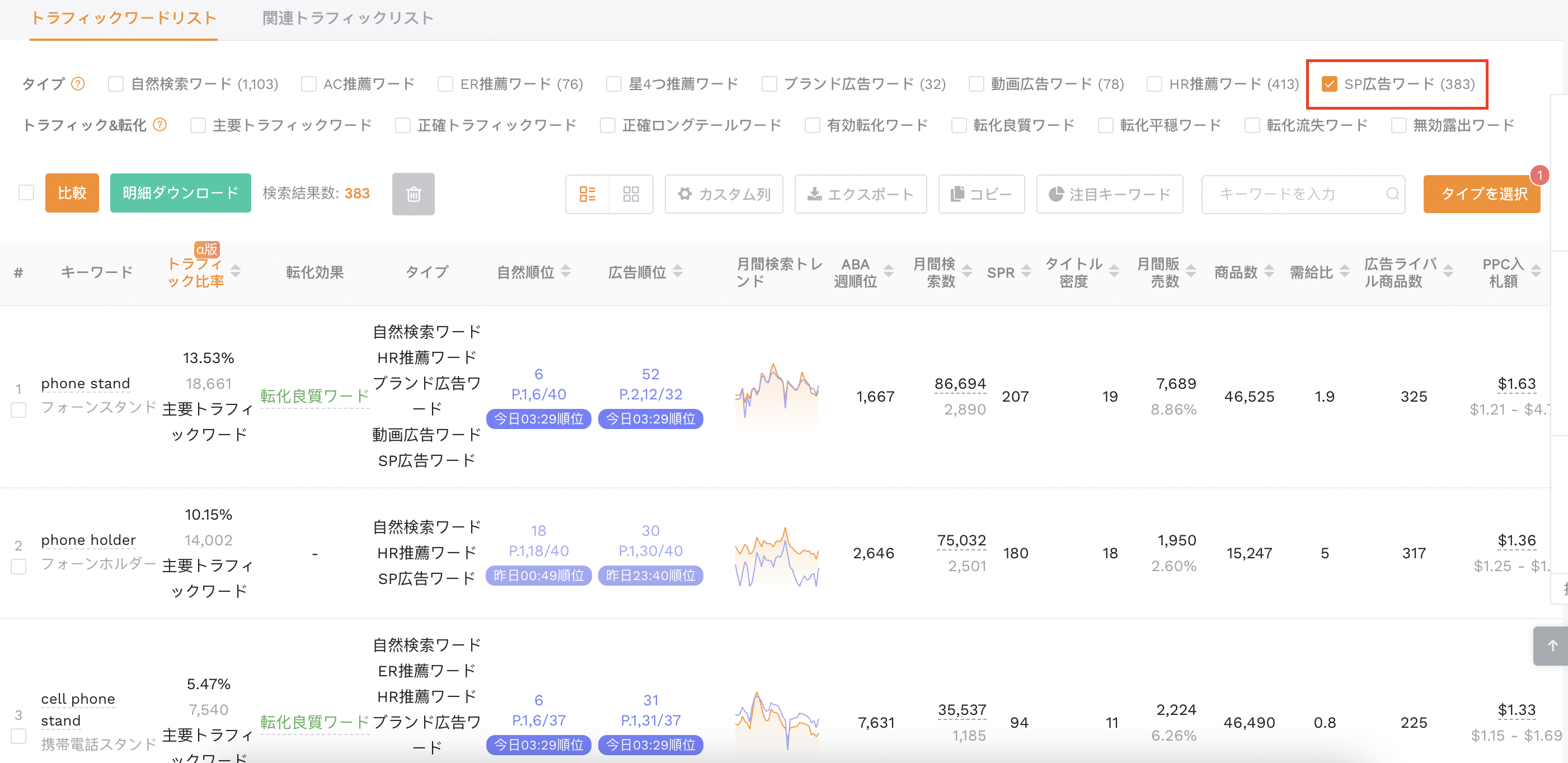Open the トラフィックワードリスト tab
Viewport: 1568px width, 763px height.
click(124, 18)
